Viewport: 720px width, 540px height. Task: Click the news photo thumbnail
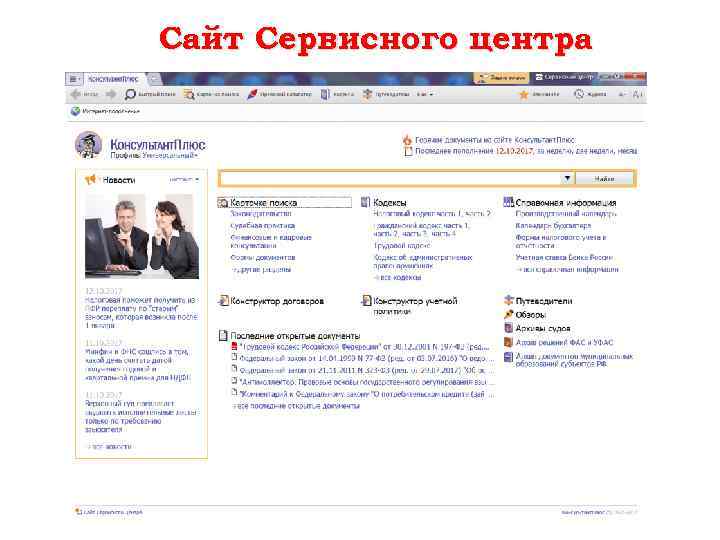[142, 236]
